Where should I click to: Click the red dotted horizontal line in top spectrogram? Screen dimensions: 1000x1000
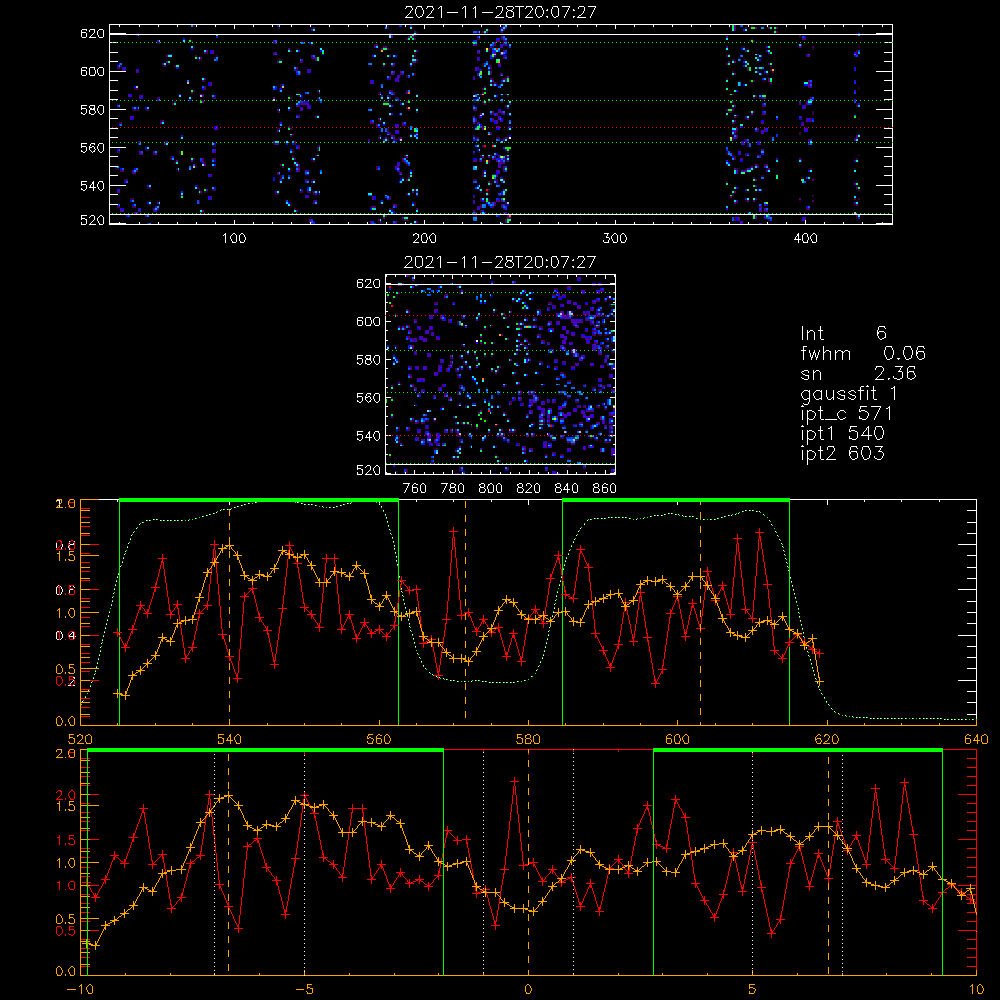[x=501, y=128]
